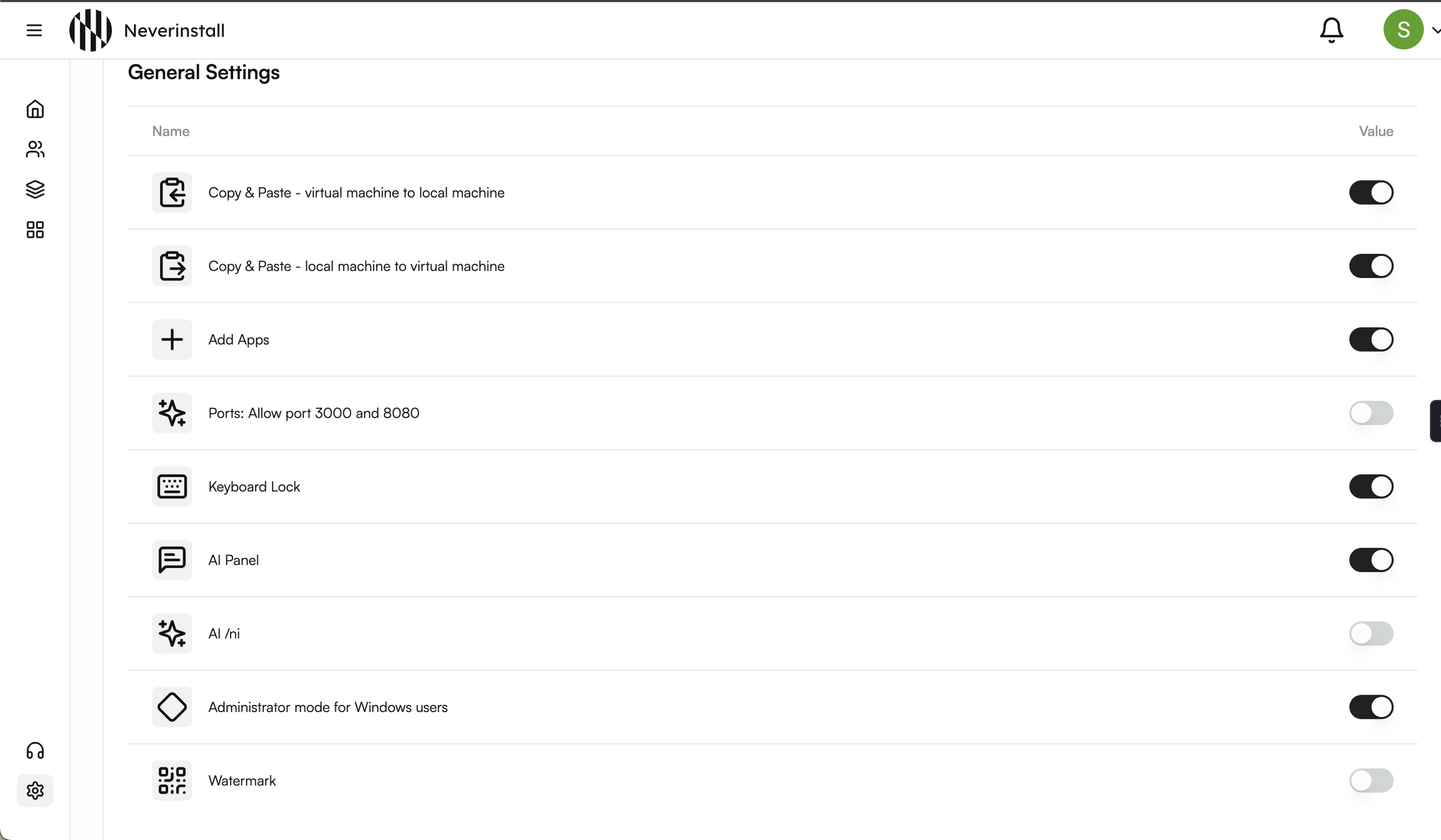Enable the AI /ni switch
This screenshot has width=1441, height=840.
click(x=1371, y=633)
